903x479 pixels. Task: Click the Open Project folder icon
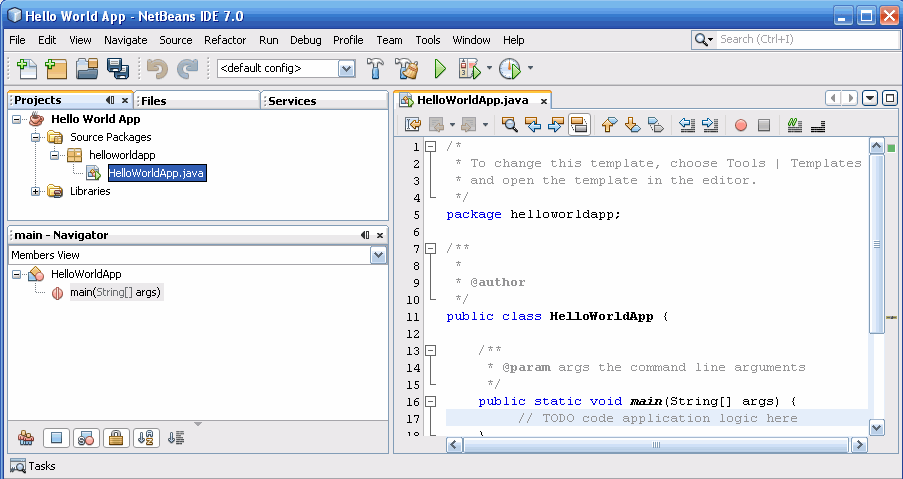coord(87,69)
